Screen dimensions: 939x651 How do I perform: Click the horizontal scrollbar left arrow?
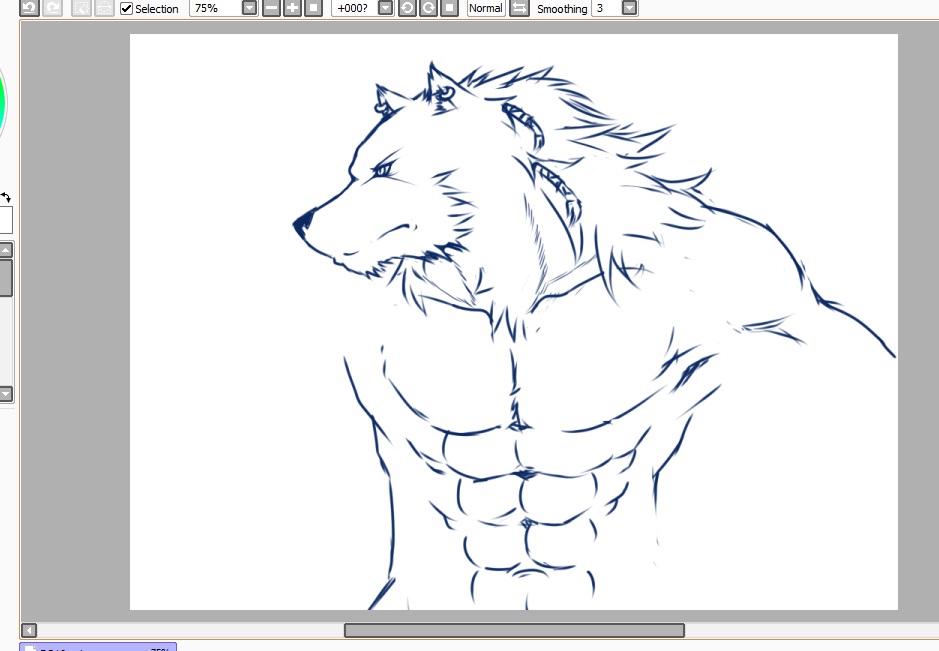click(x=29, y=630)
